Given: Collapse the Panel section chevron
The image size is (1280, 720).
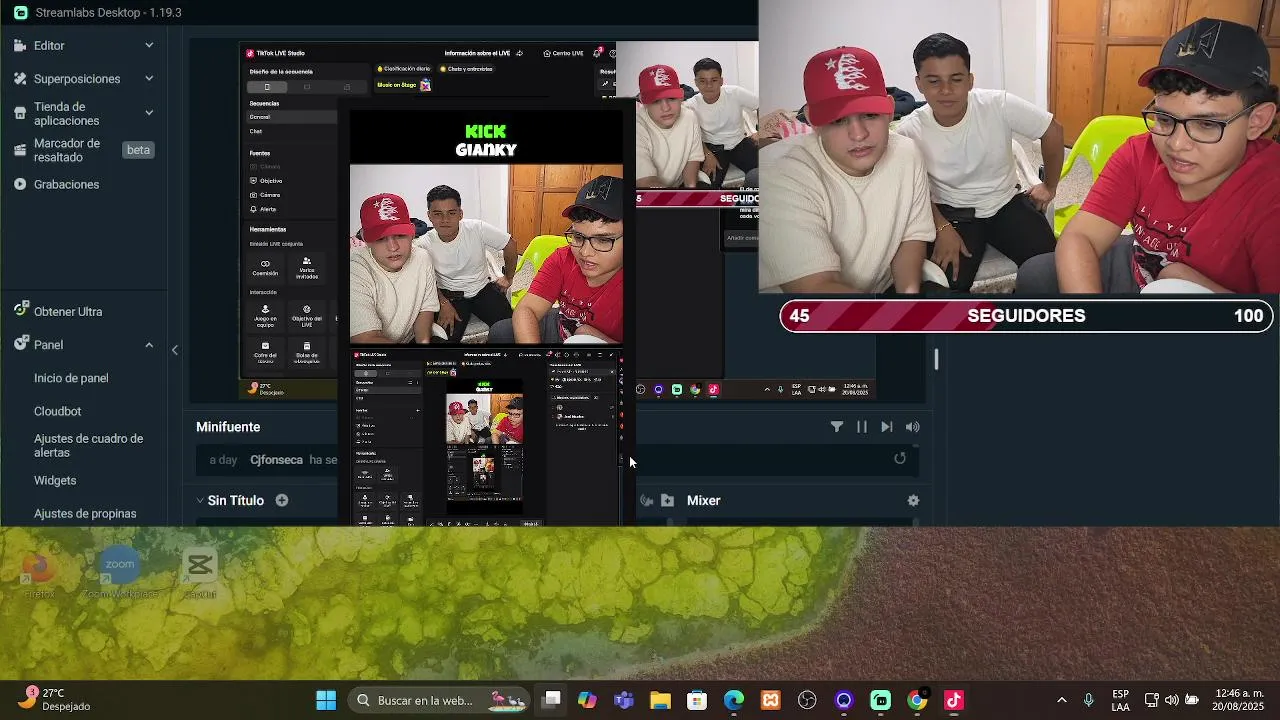Looking at the screenshot, I should point(149,345).
